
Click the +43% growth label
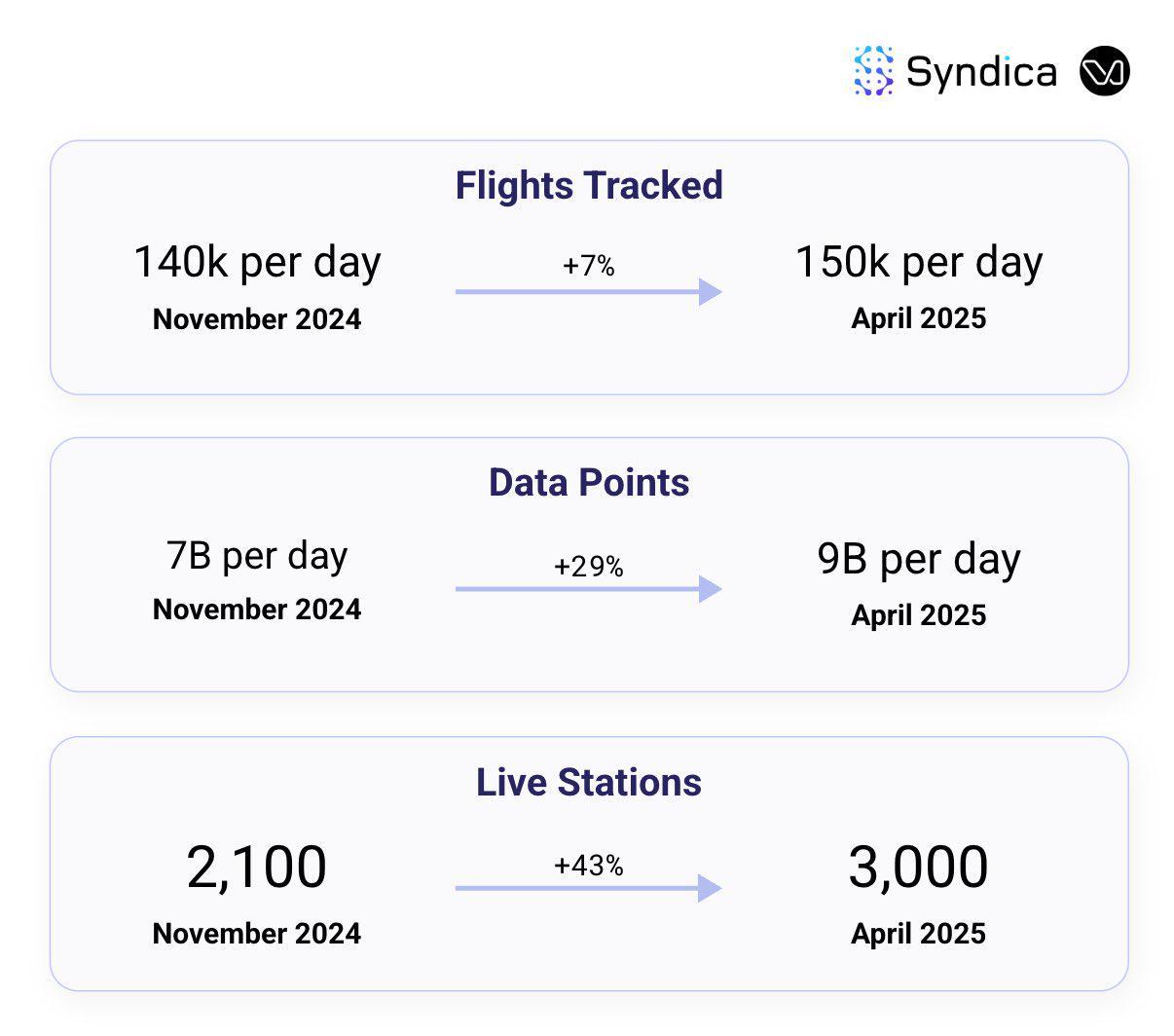589,865
